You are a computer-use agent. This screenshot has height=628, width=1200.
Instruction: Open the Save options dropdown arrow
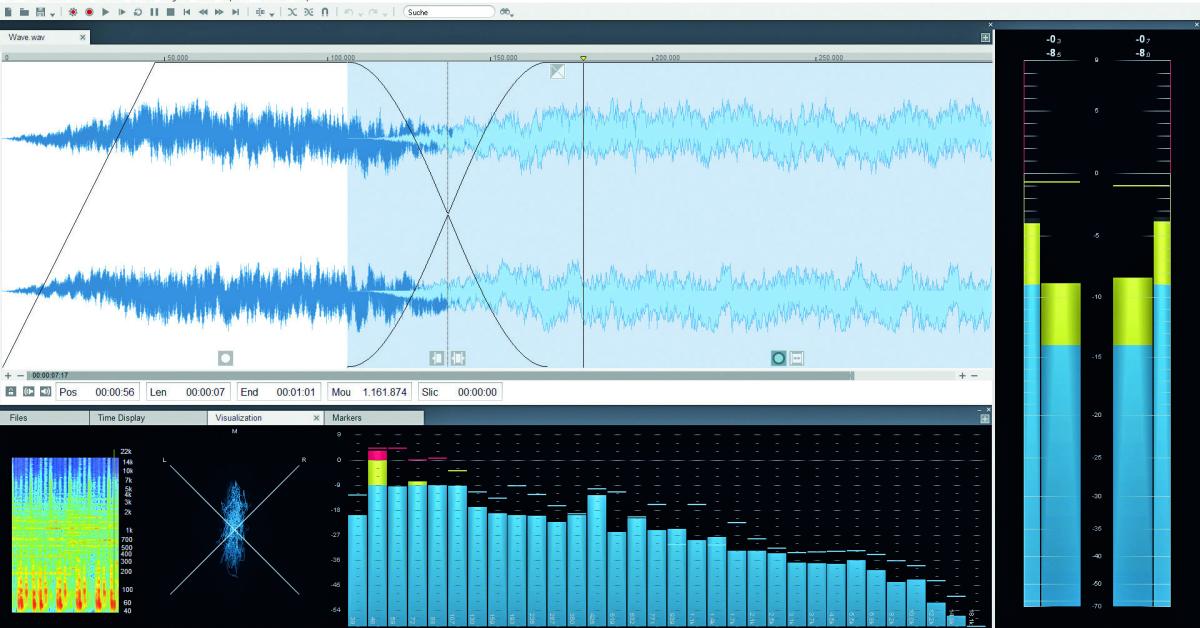click(x=51, y=13)
